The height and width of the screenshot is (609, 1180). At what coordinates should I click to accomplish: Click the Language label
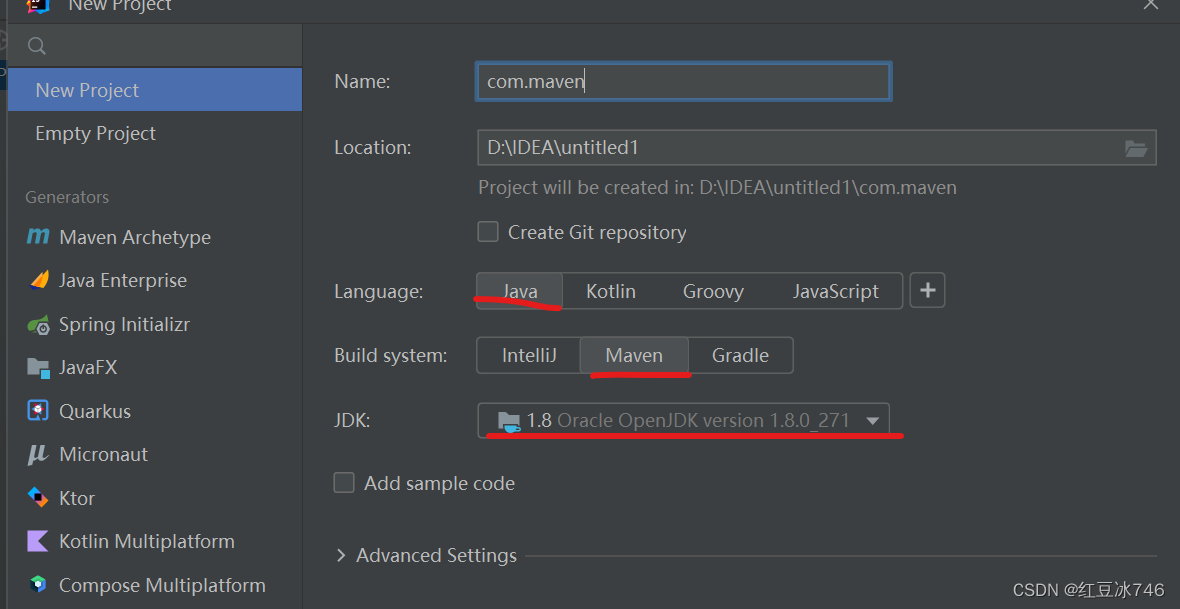[x=379, y=291]
